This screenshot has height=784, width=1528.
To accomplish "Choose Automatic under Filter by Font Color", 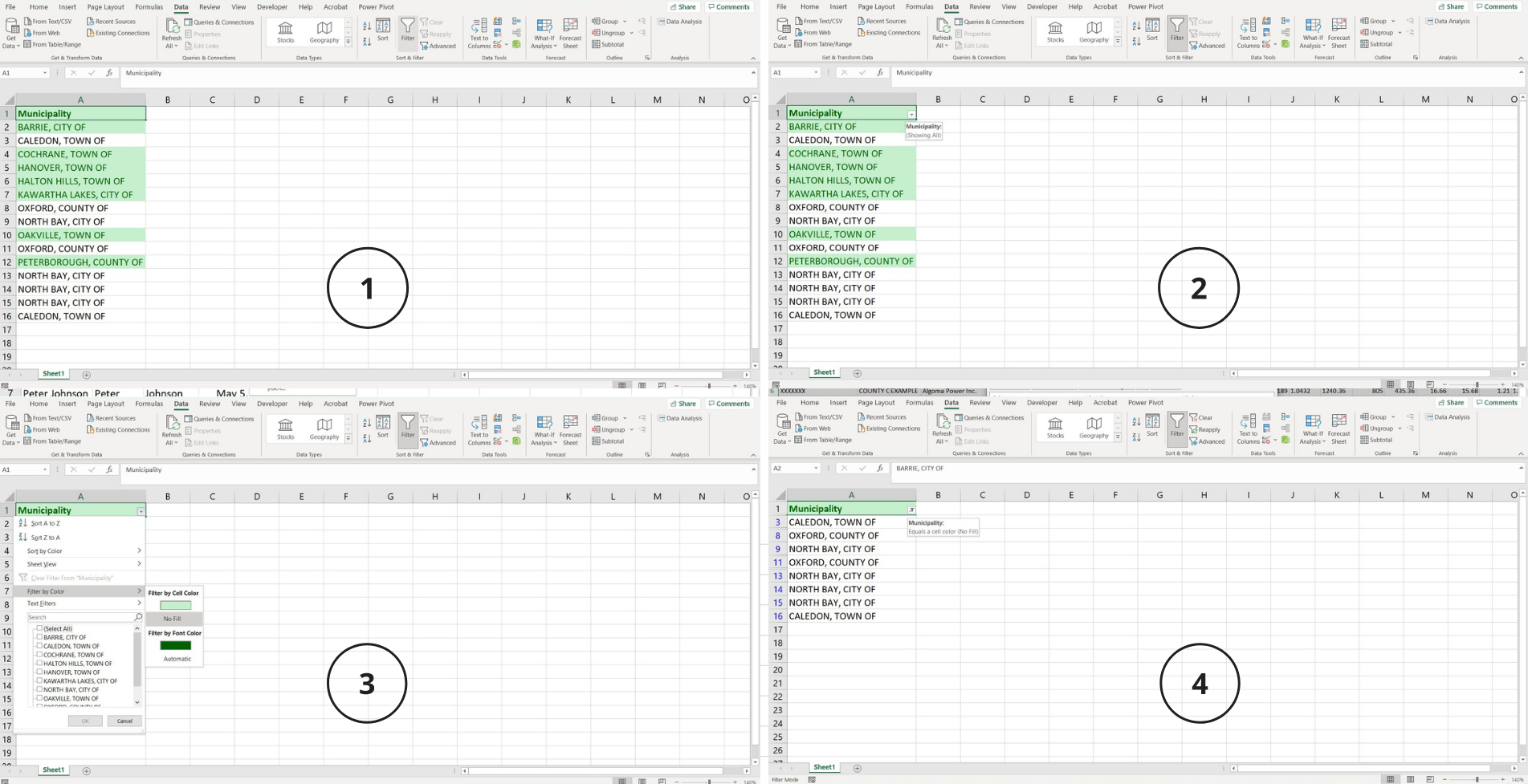I will [177, 659].
